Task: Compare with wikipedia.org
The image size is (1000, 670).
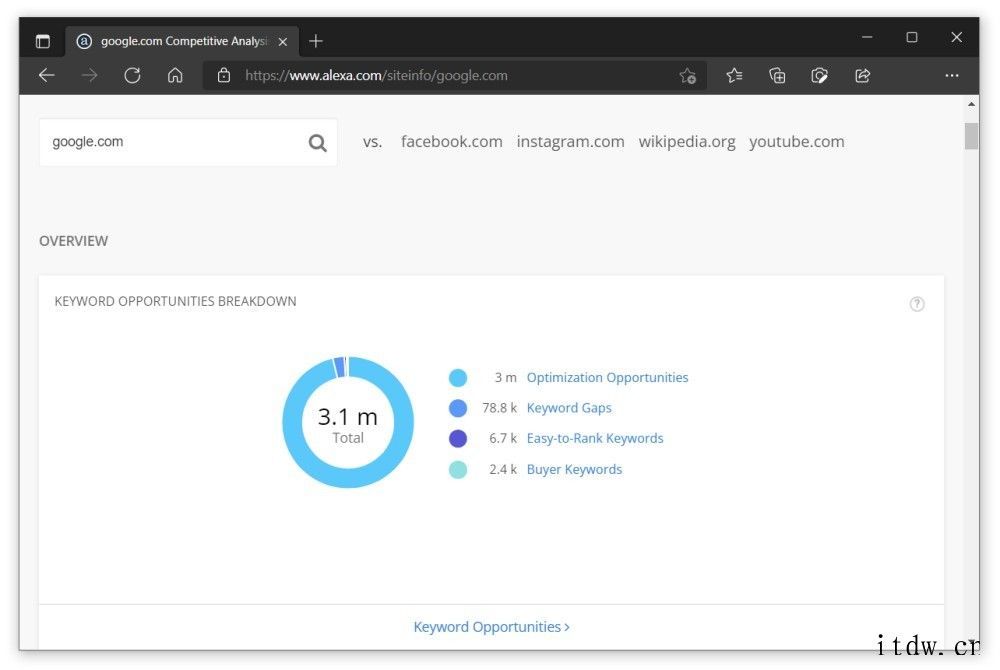Action: 687,142
